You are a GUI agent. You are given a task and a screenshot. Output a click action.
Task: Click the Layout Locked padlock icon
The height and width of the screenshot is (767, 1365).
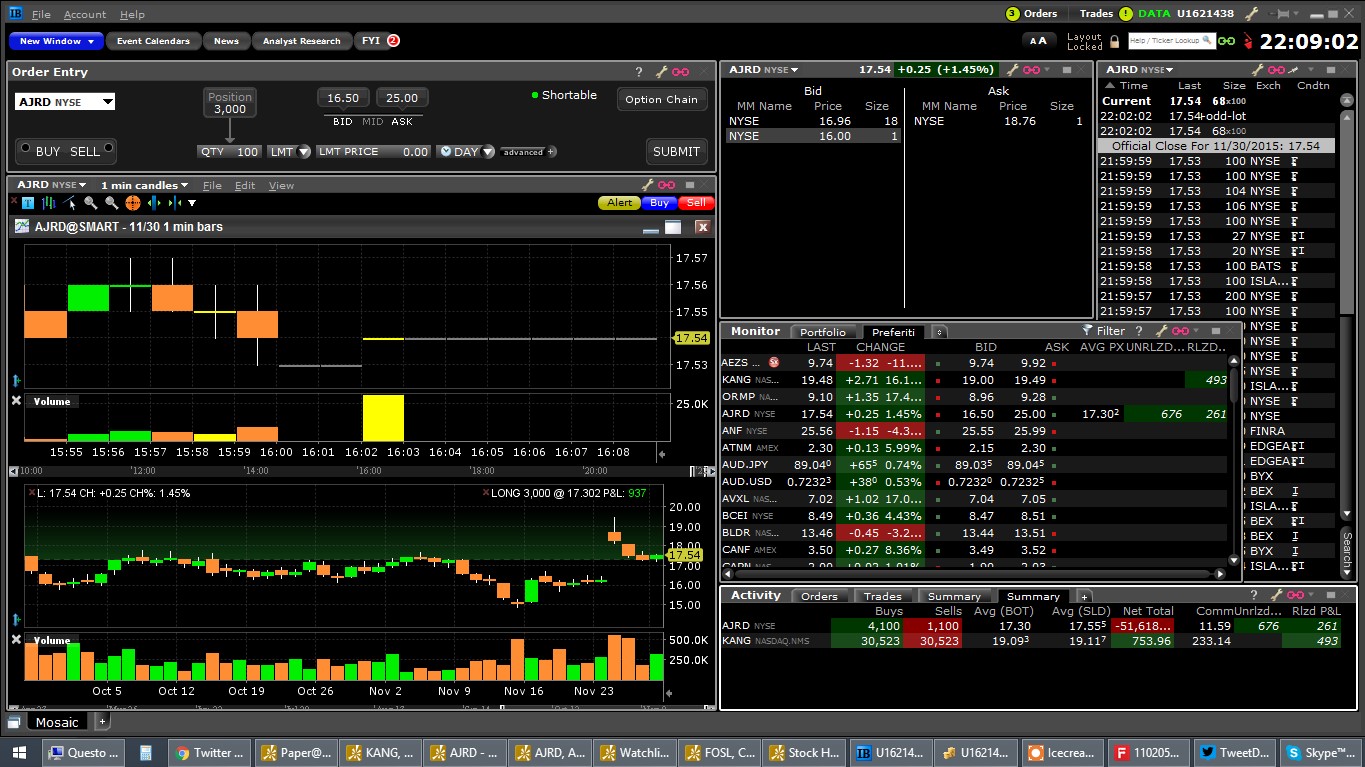[1113, 41]
